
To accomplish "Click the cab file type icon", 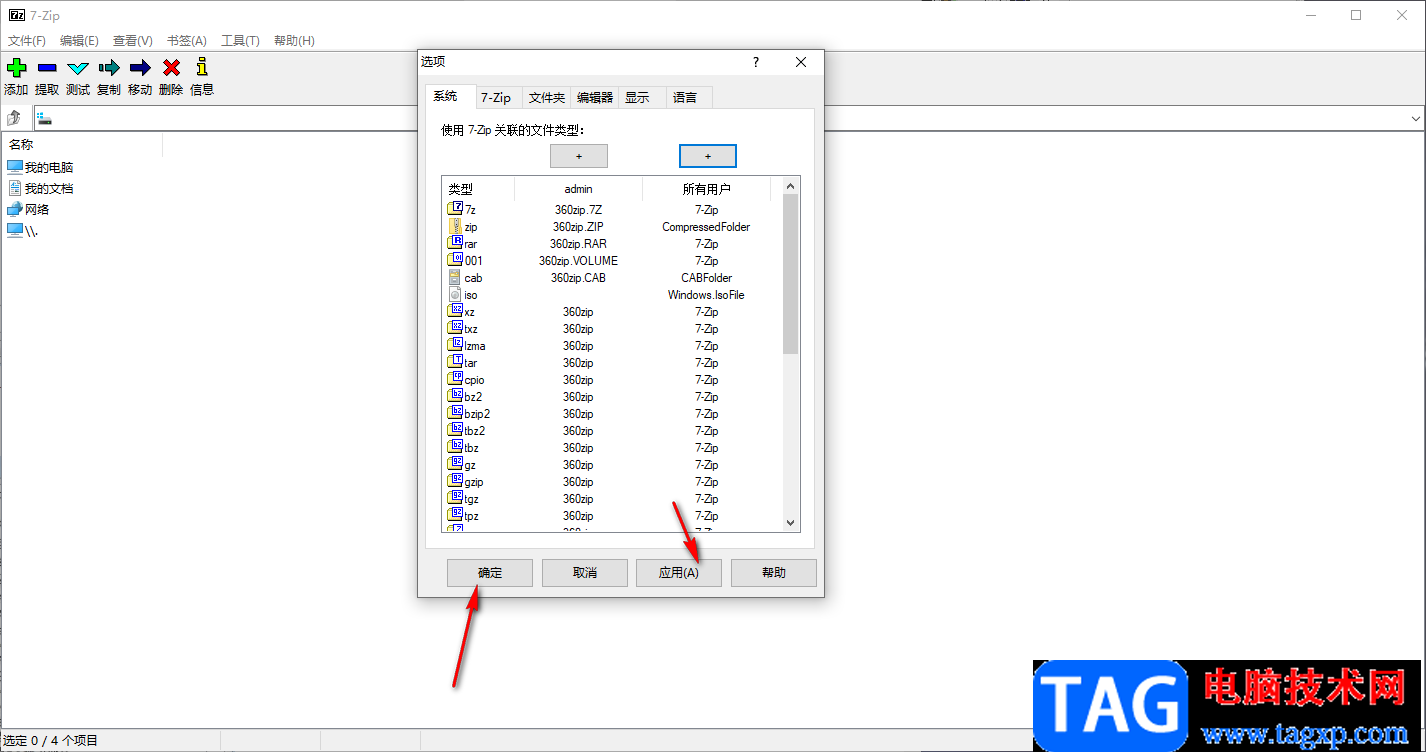I will [x=455, y=277].
